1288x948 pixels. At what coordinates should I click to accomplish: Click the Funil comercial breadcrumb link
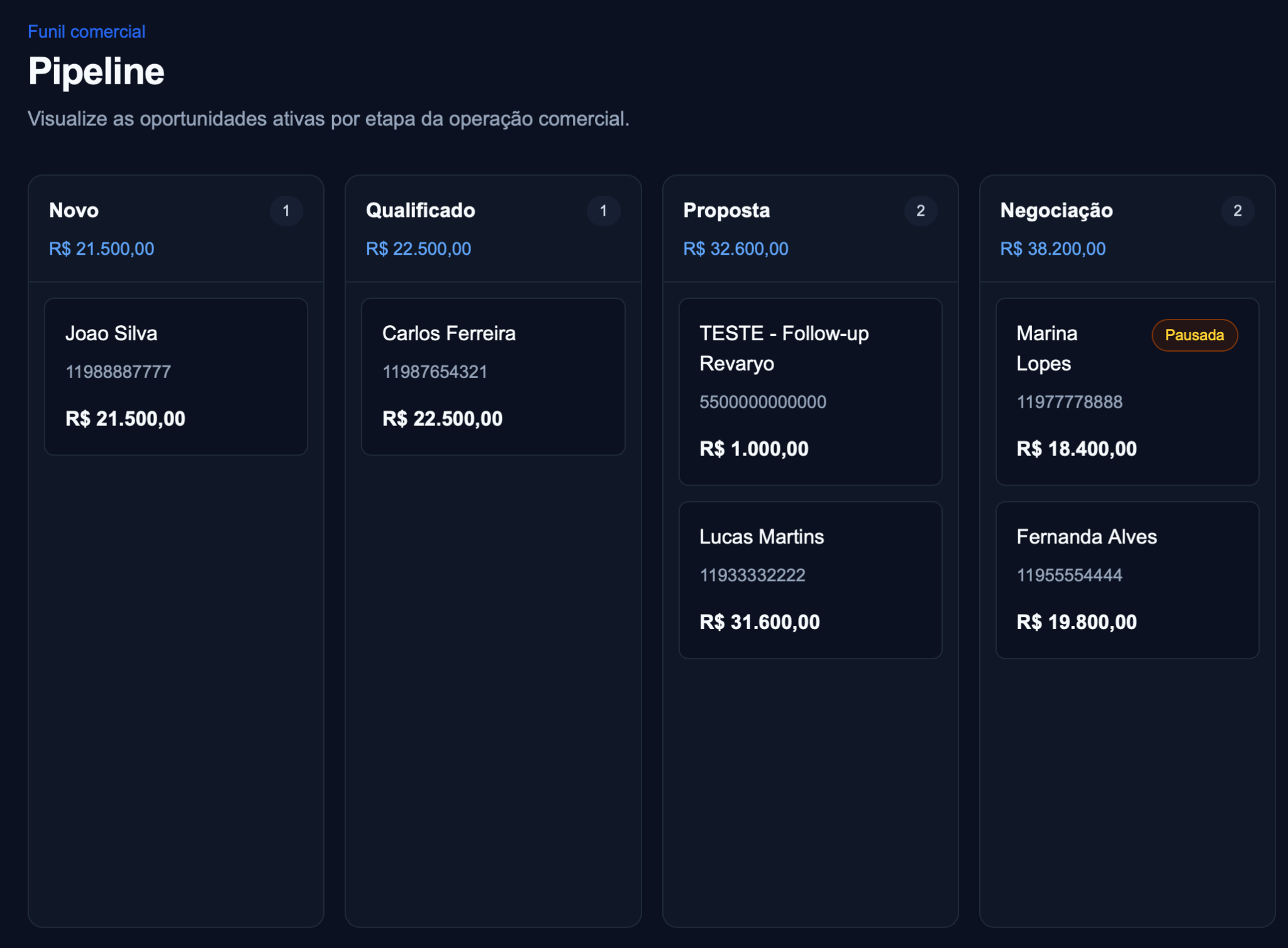click(x=87, y=31)
